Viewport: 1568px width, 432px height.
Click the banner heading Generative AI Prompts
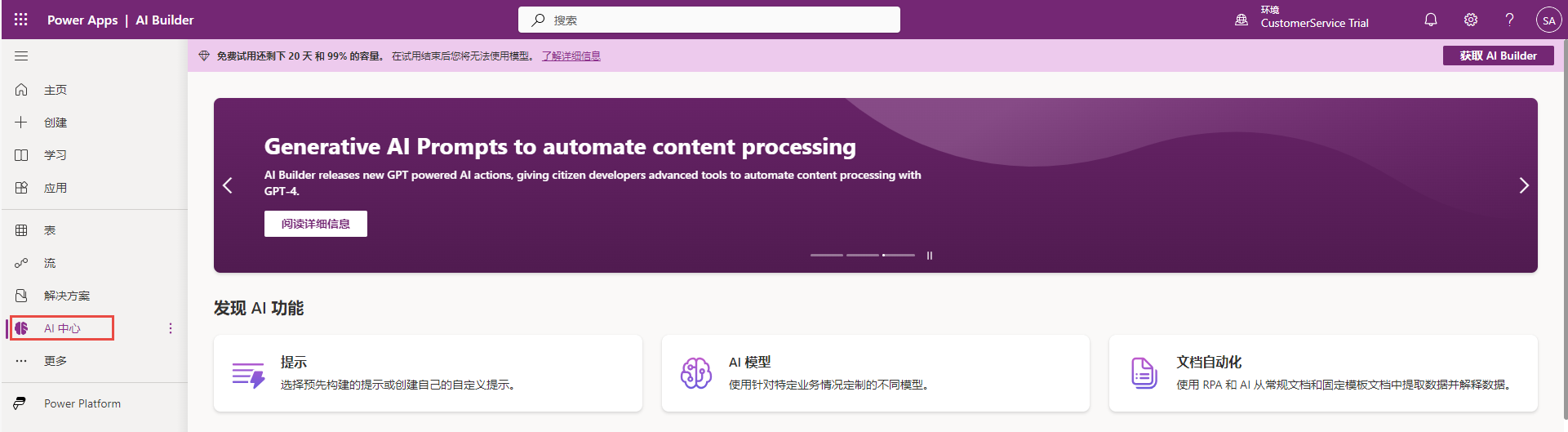[x=560, y=146]
